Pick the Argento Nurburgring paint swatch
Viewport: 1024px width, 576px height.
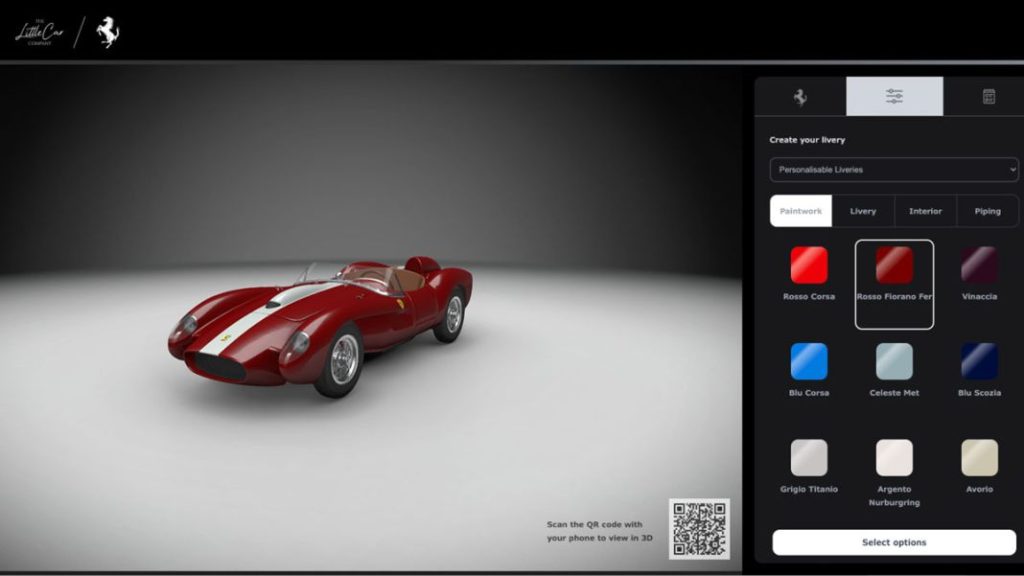pyautogui.click(x=894, y=457)
